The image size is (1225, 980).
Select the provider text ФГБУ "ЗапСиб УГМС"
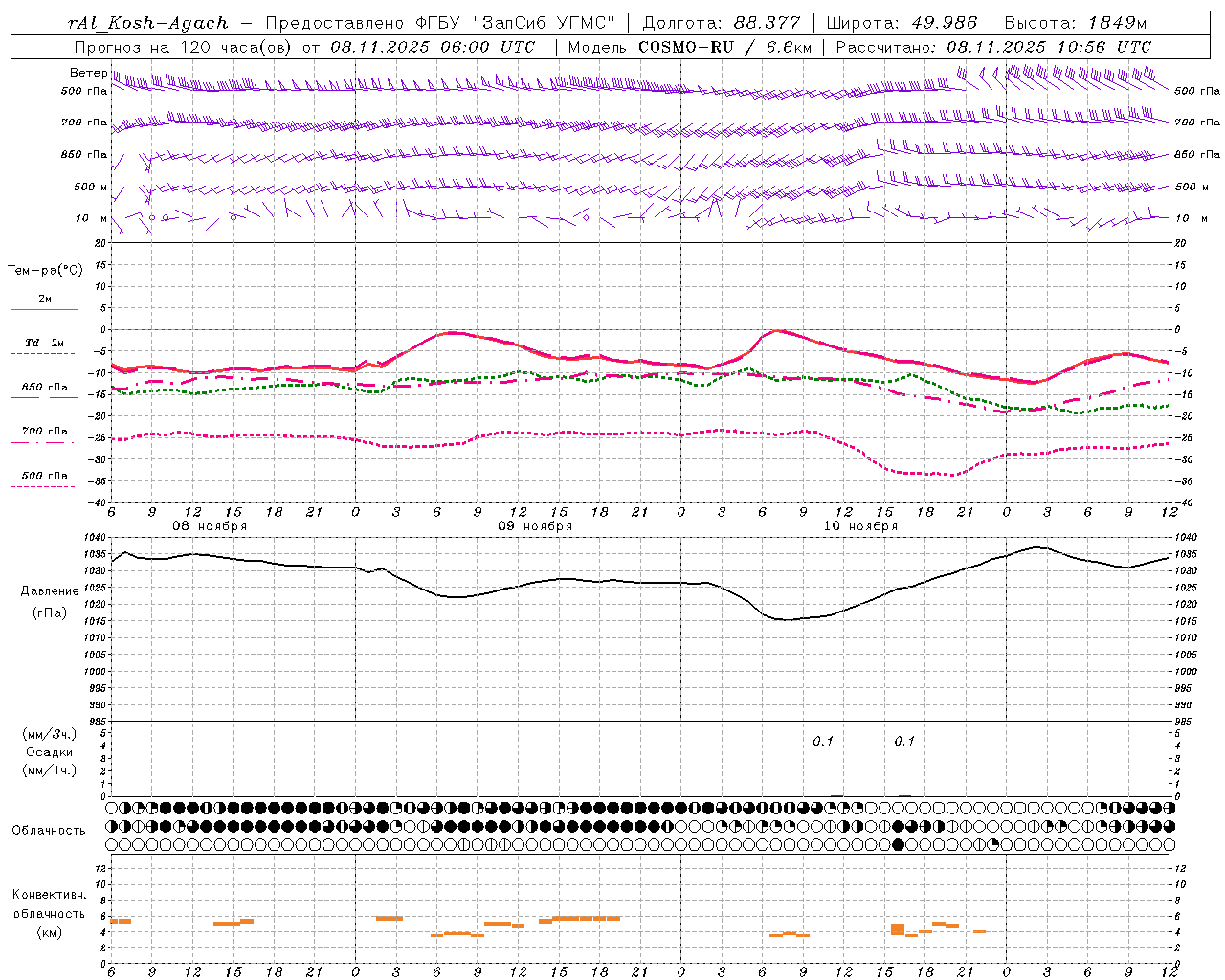coord(516,23)
